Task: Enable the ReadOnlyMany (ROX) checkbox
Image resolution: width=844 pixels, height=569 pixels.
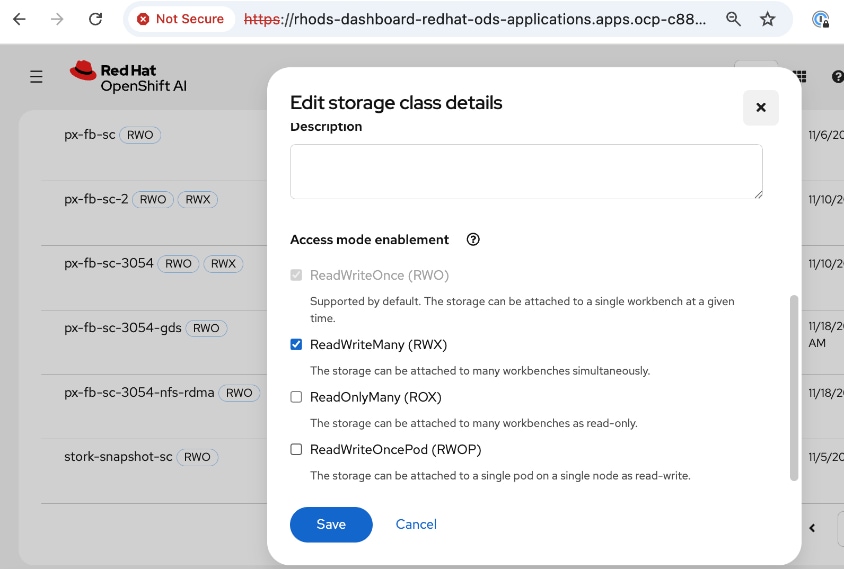Action: [x=296, y=397]
